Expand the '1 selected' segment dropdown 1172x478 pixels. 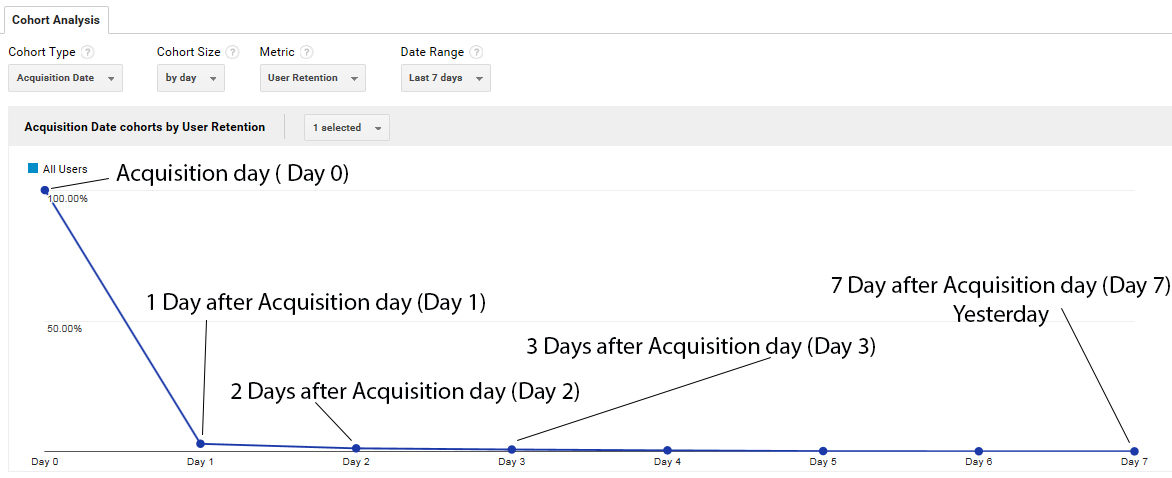[347, 128]
